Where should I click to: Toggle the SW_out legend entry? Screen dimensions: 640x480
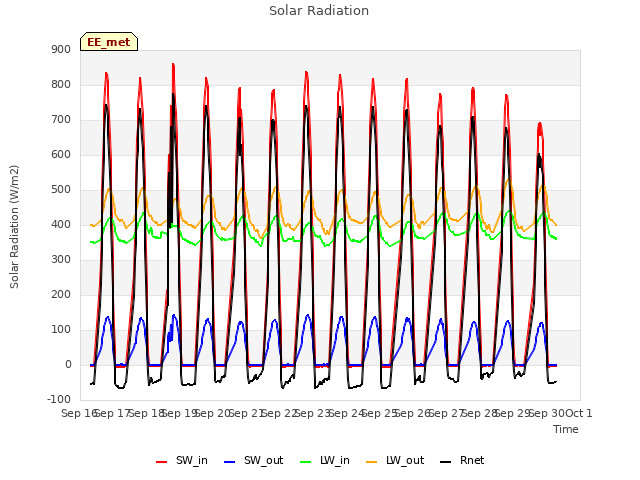(253, 460)
